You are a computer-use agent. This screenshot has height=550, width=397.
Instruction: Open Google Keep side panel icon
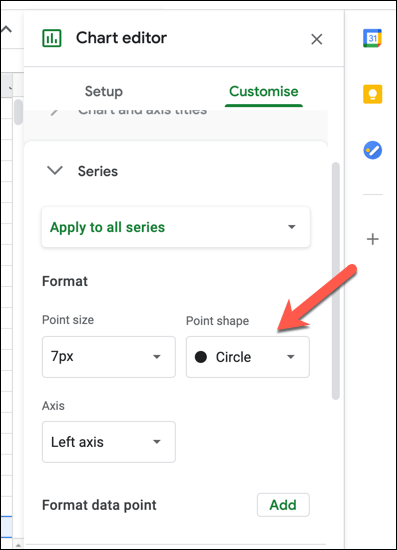tap(372, 94)
